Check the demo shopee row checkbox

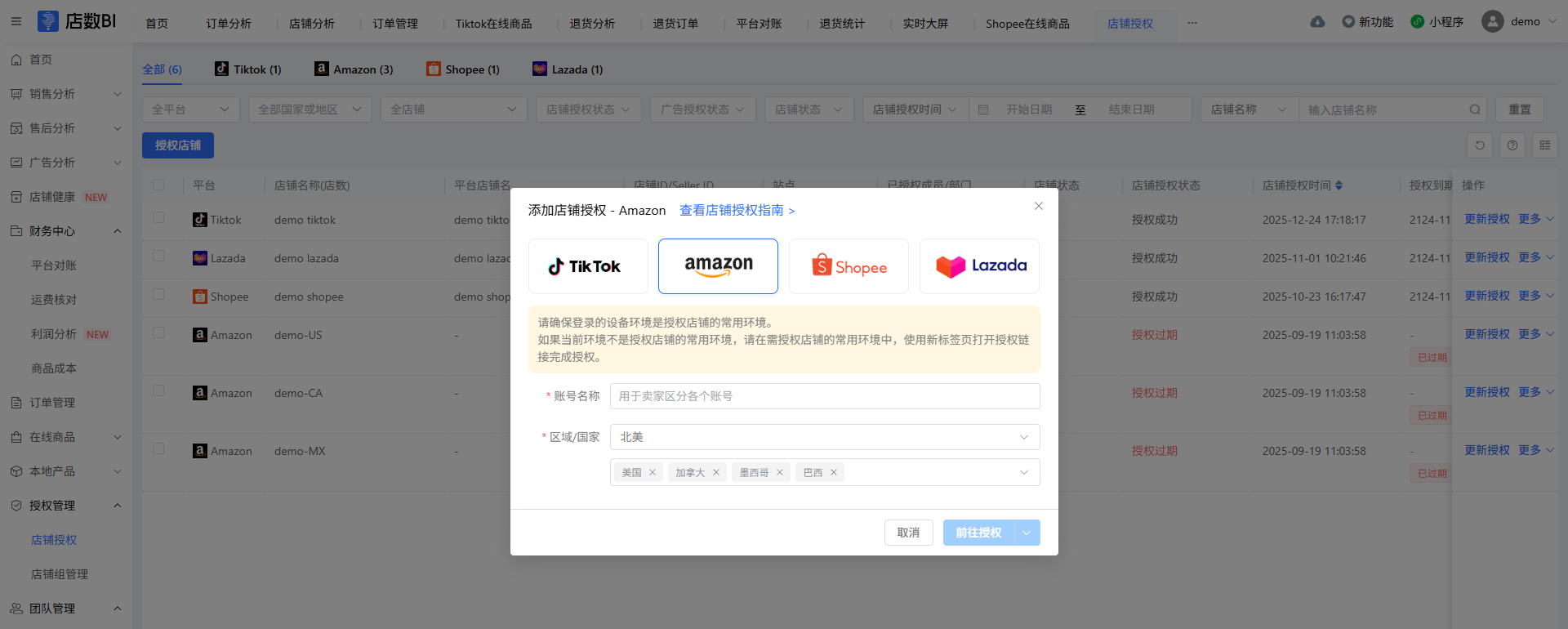pos(158,295)
